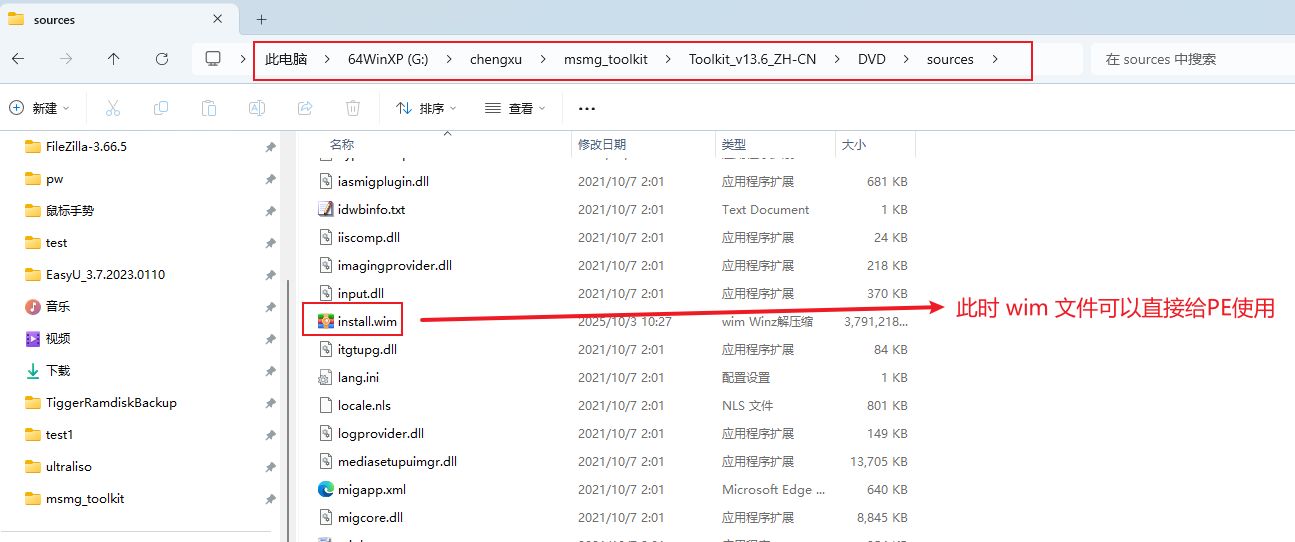This screenshot has width=1295, height=542.
Task: Click the Delete trash can icon
Action: pos(353,108)
